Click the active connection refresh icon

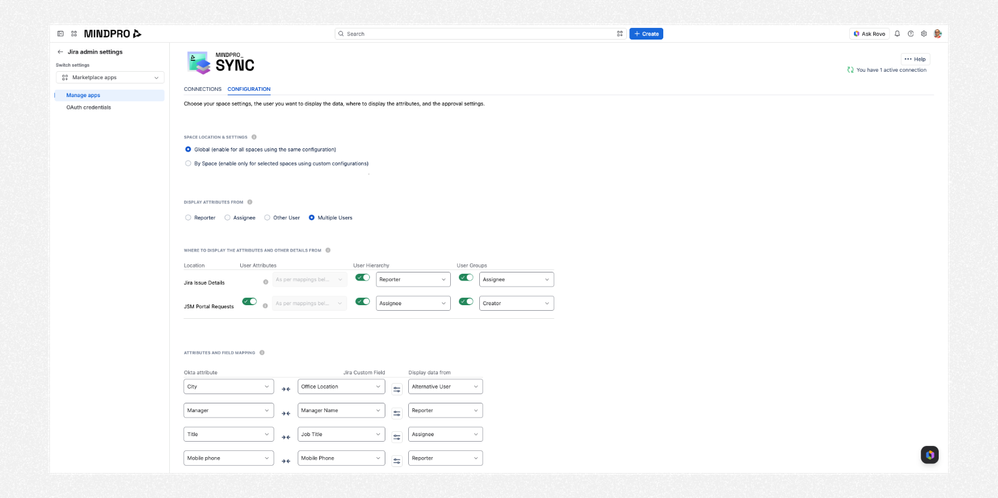[850, 70]
